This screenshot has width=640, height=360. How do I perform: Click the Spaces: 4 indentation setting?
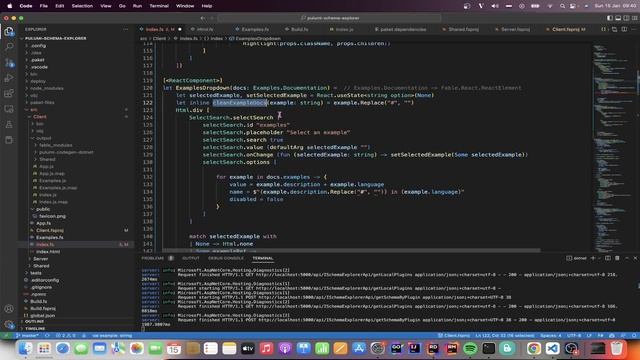[x=551, y=336]
